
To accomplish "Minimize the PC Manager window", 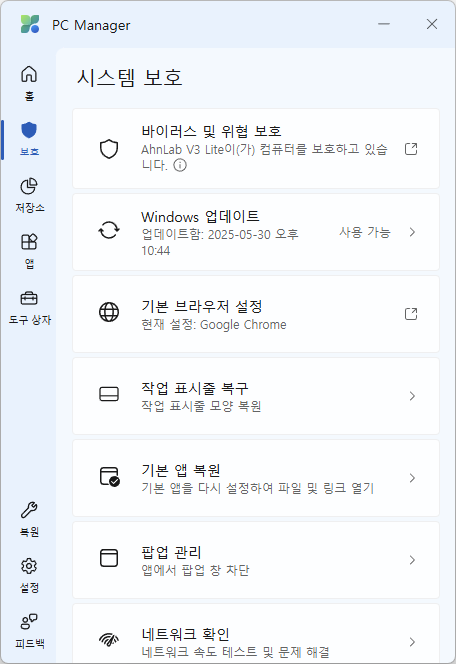I will [x=384, y=24].
